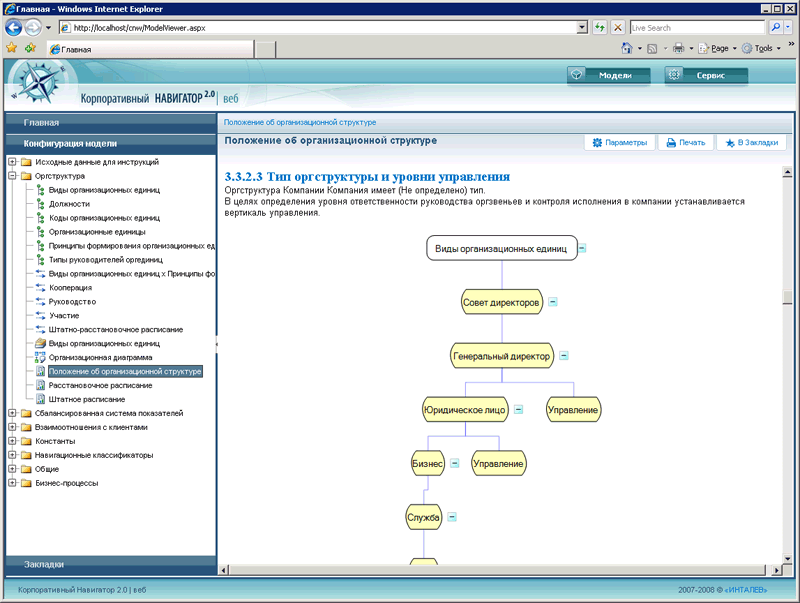Collapse the Служба diagram node

pos(452,517)
